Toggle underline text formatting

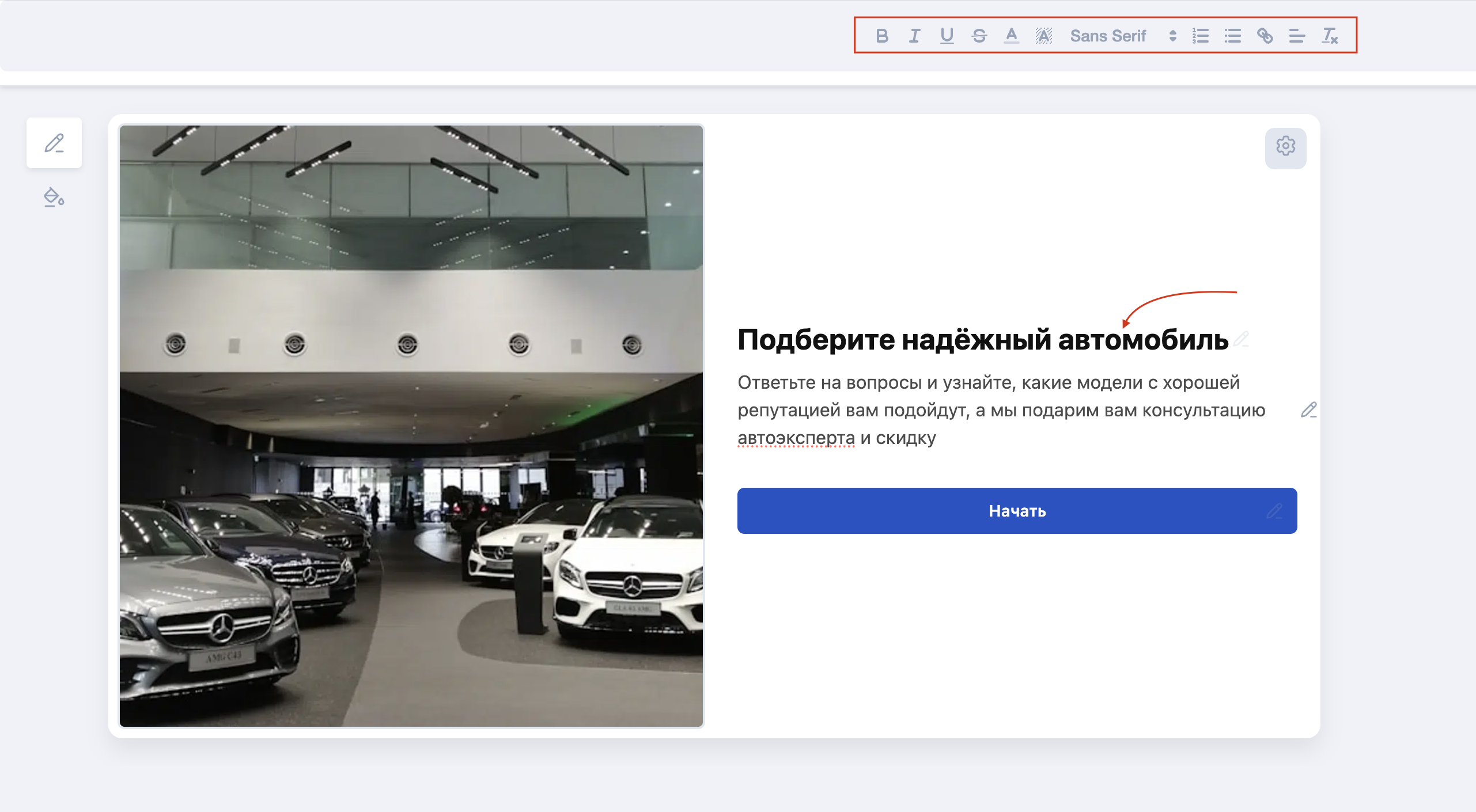pyautogui.click(x=947, y=36)
